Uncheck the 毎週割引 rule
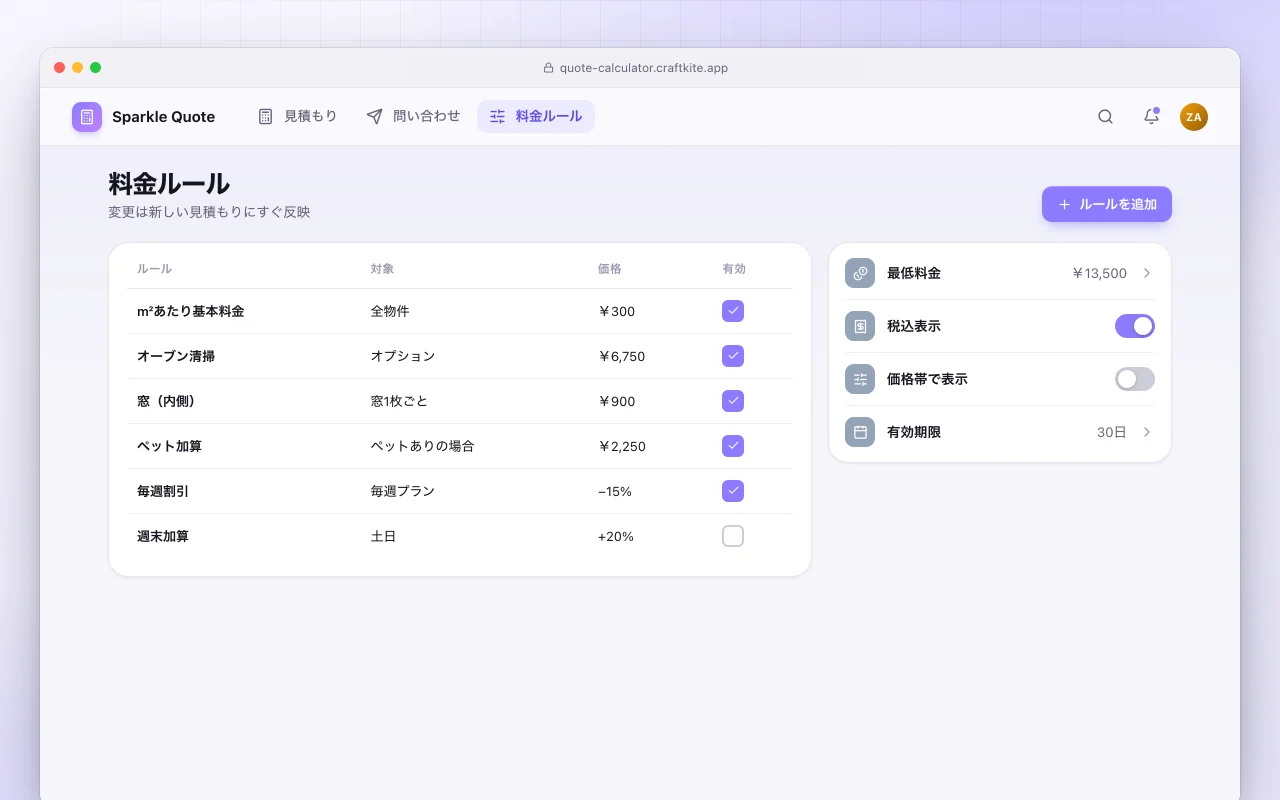Viewport: 1280px width, 800px height. coord(733,491)
